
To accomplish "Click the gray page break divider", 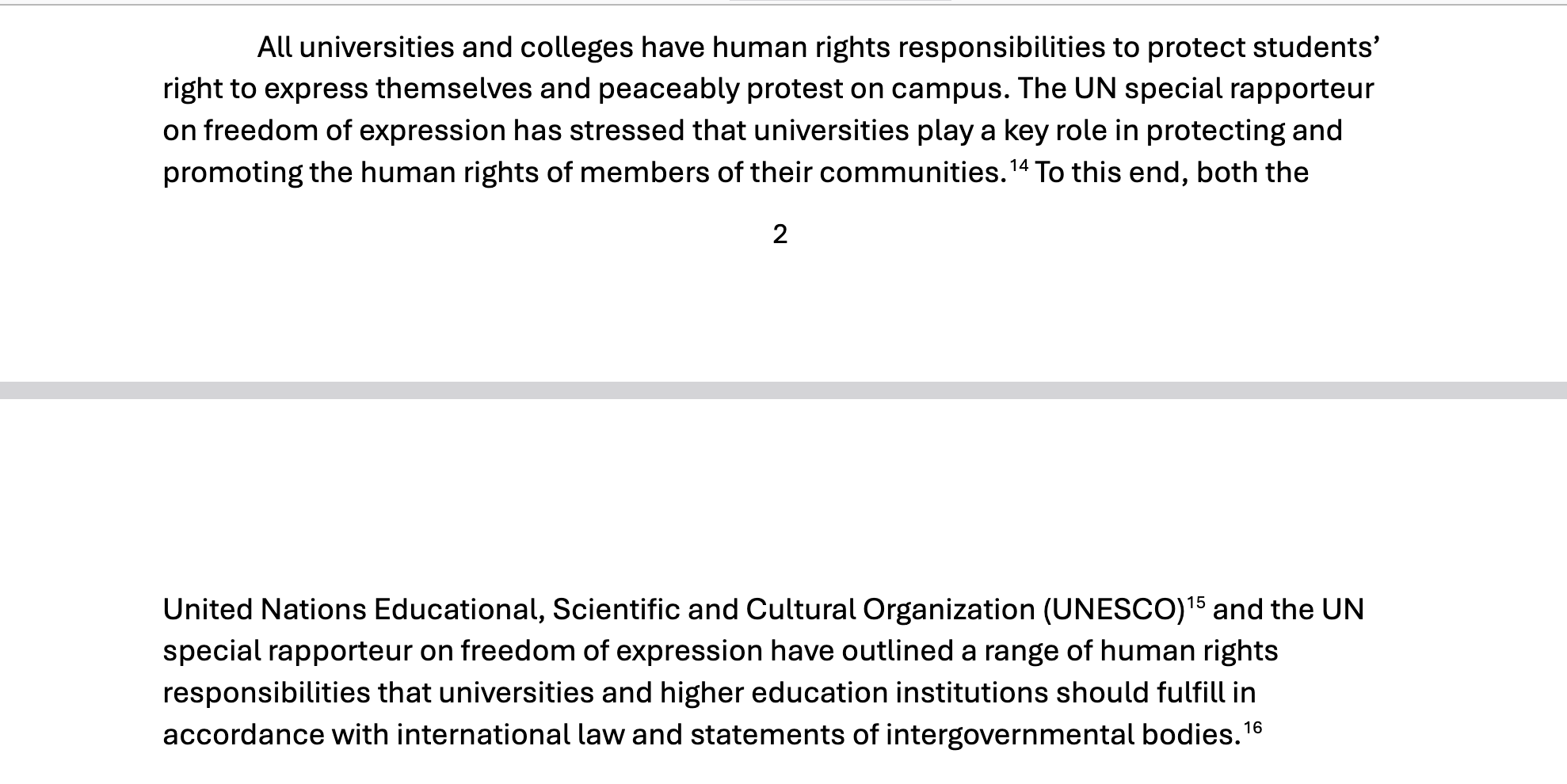I will point(783,390).
